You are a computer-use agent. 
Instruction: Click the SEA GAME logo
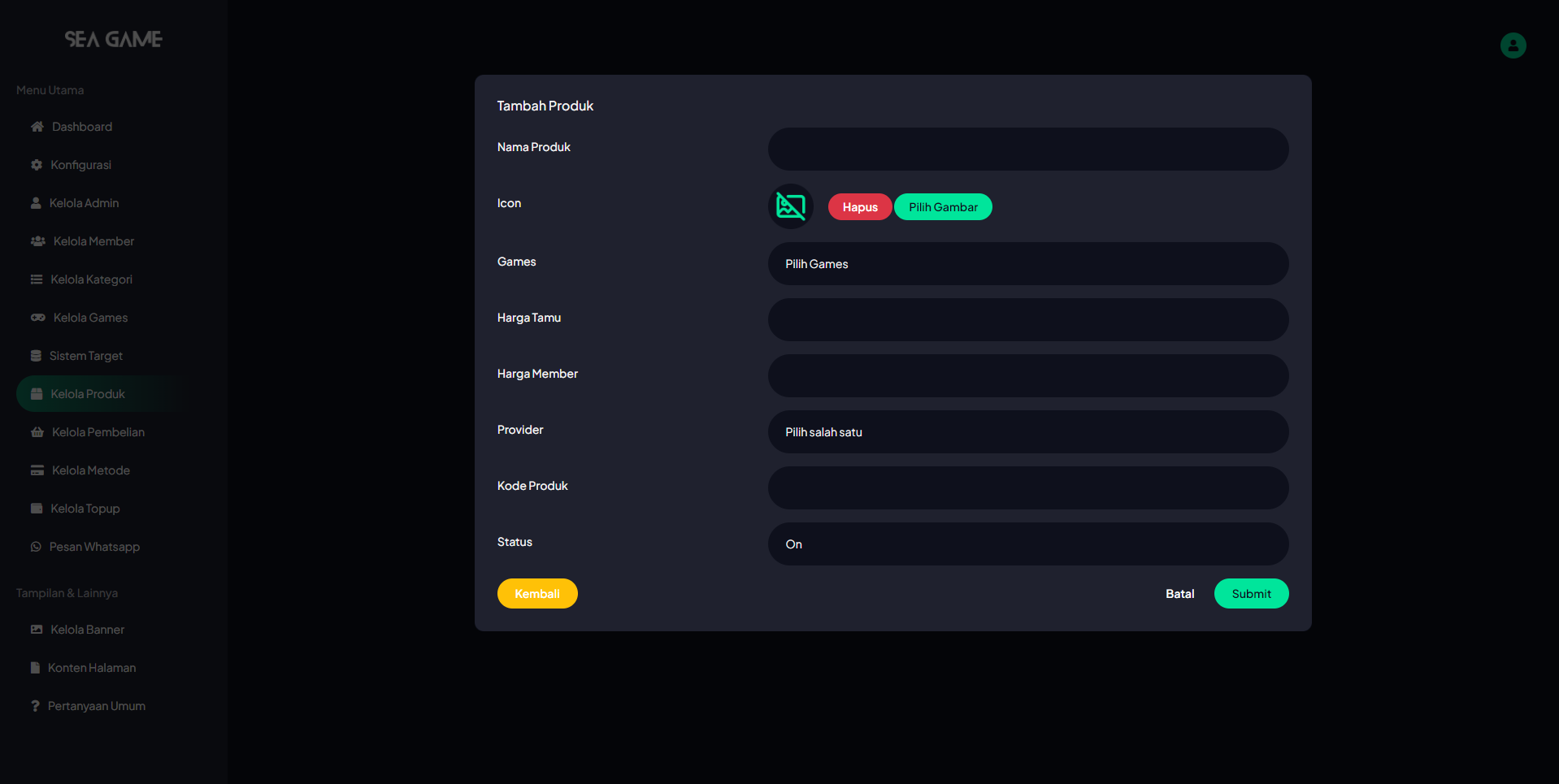(x=114, y=39)
